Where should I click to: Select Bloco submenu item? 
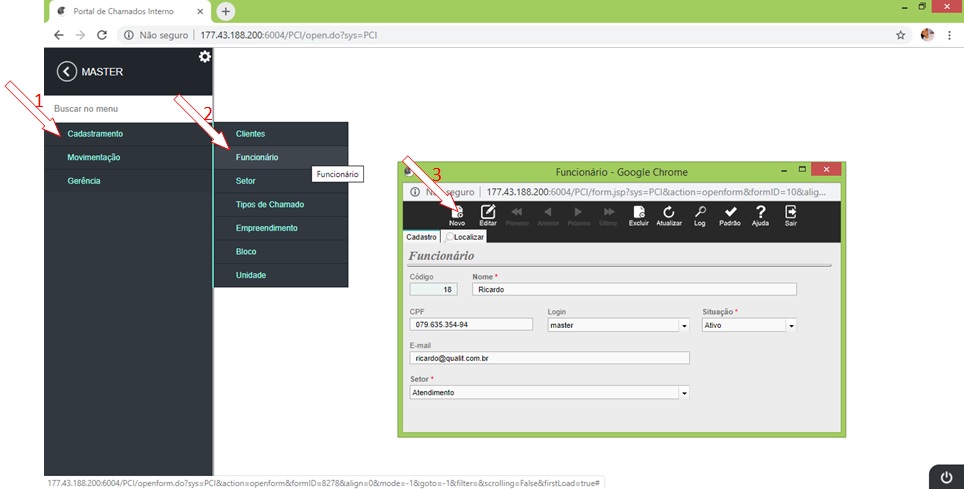tap(281, 252)
